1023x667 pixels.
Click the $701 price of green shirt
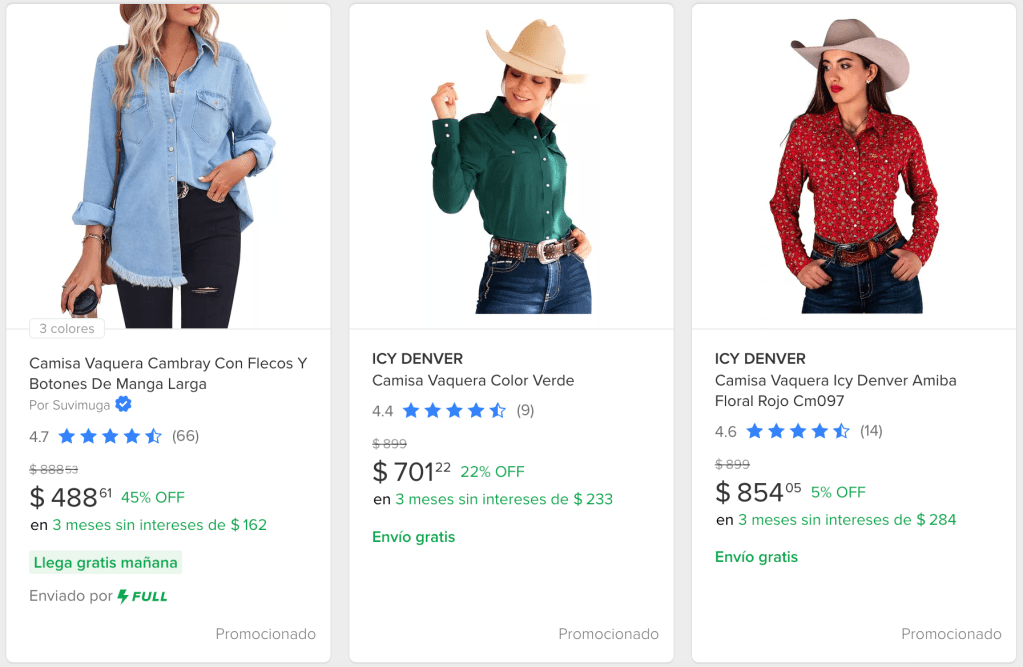pyautogui.click(x=412, y=471)
